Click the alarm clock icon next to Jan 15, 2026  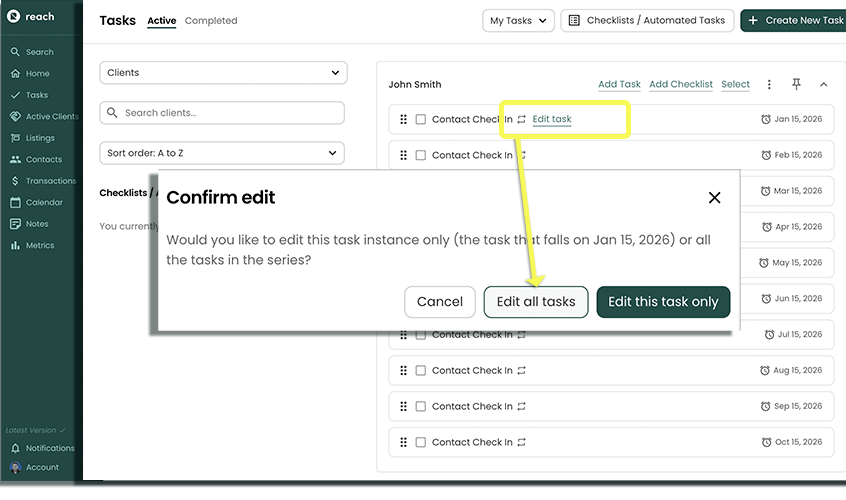pos(766,120)
